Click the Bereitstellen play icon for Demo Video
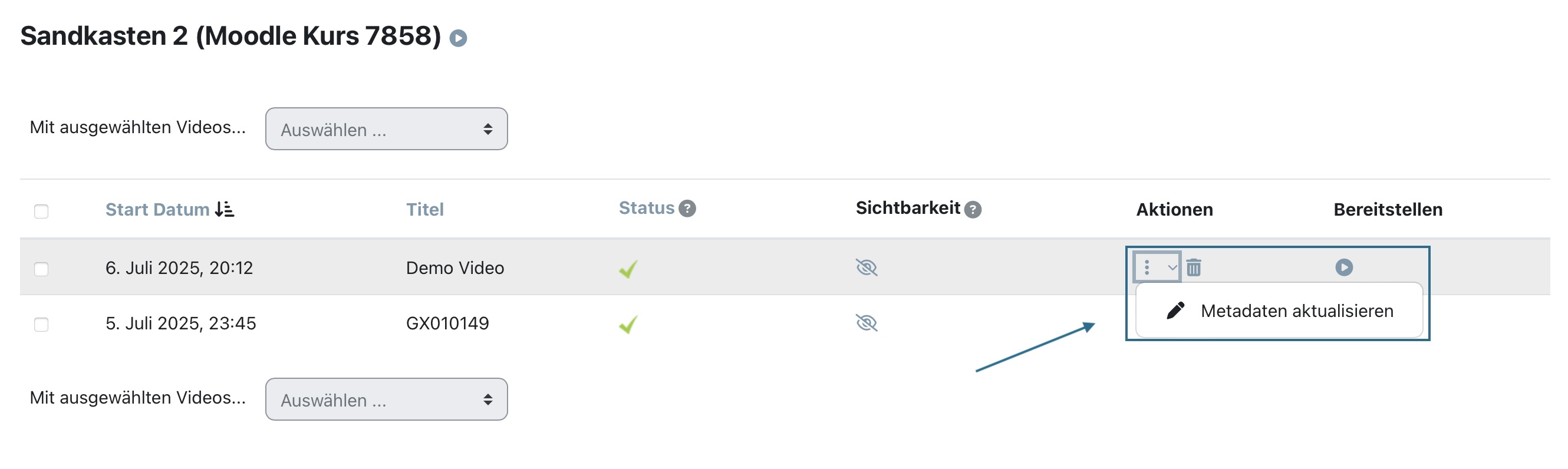This screenshot has height=469, width=1568. [x=1343, y=267]
